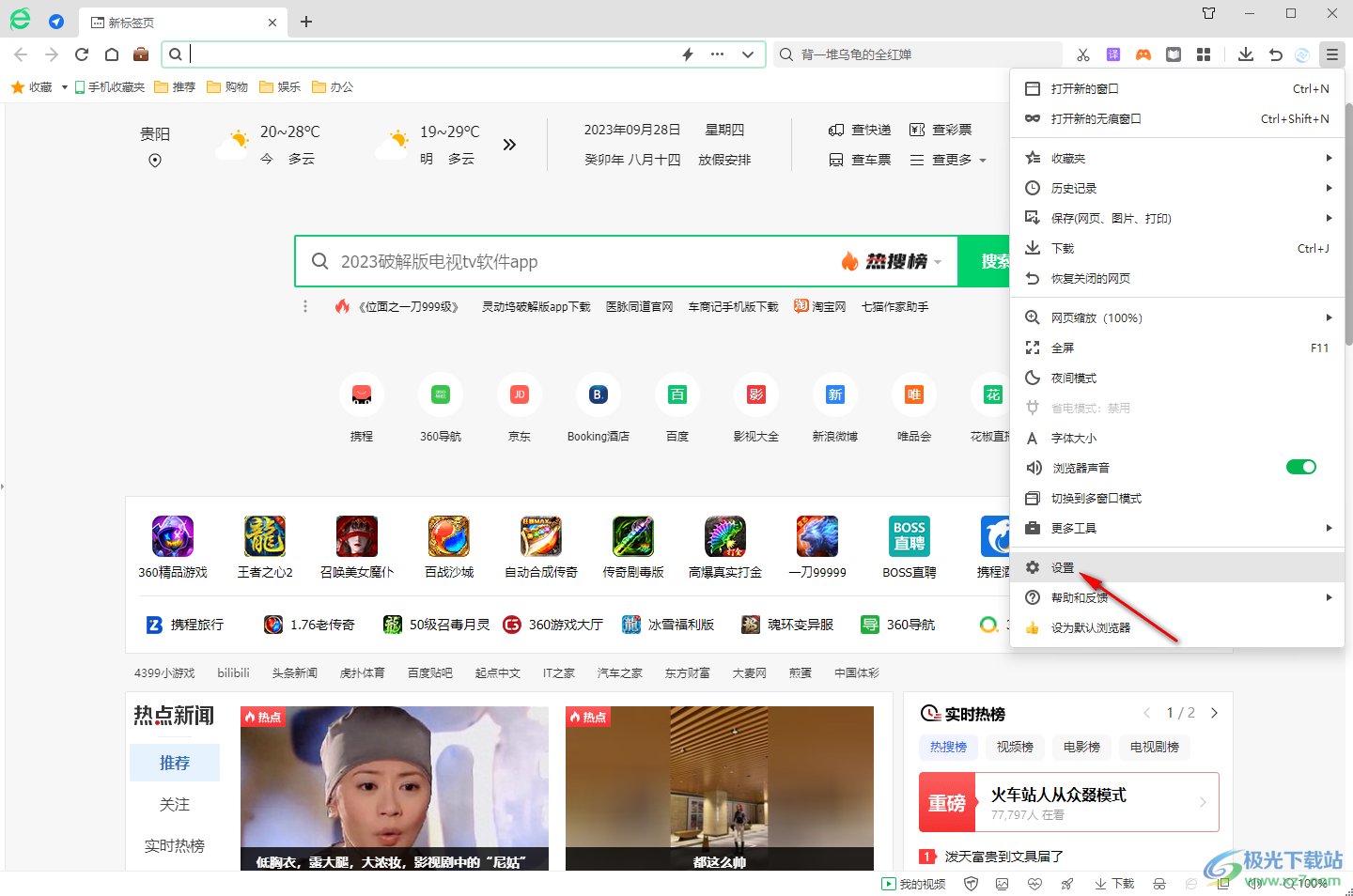Screen dimensions: 1353x896
Task: Click the vertical page scrollbar
Action: 1349,225
